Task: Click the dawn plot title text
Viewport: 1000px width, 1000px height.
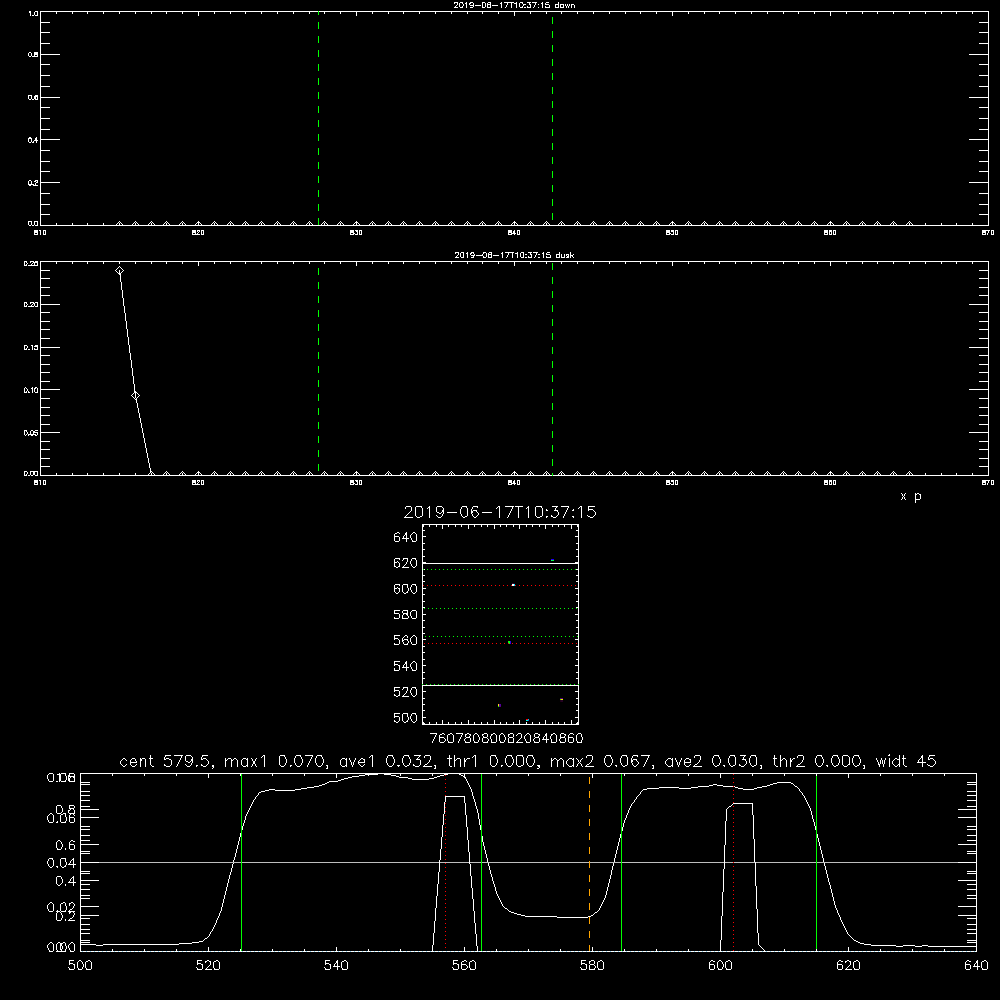Action: point(514,5)
